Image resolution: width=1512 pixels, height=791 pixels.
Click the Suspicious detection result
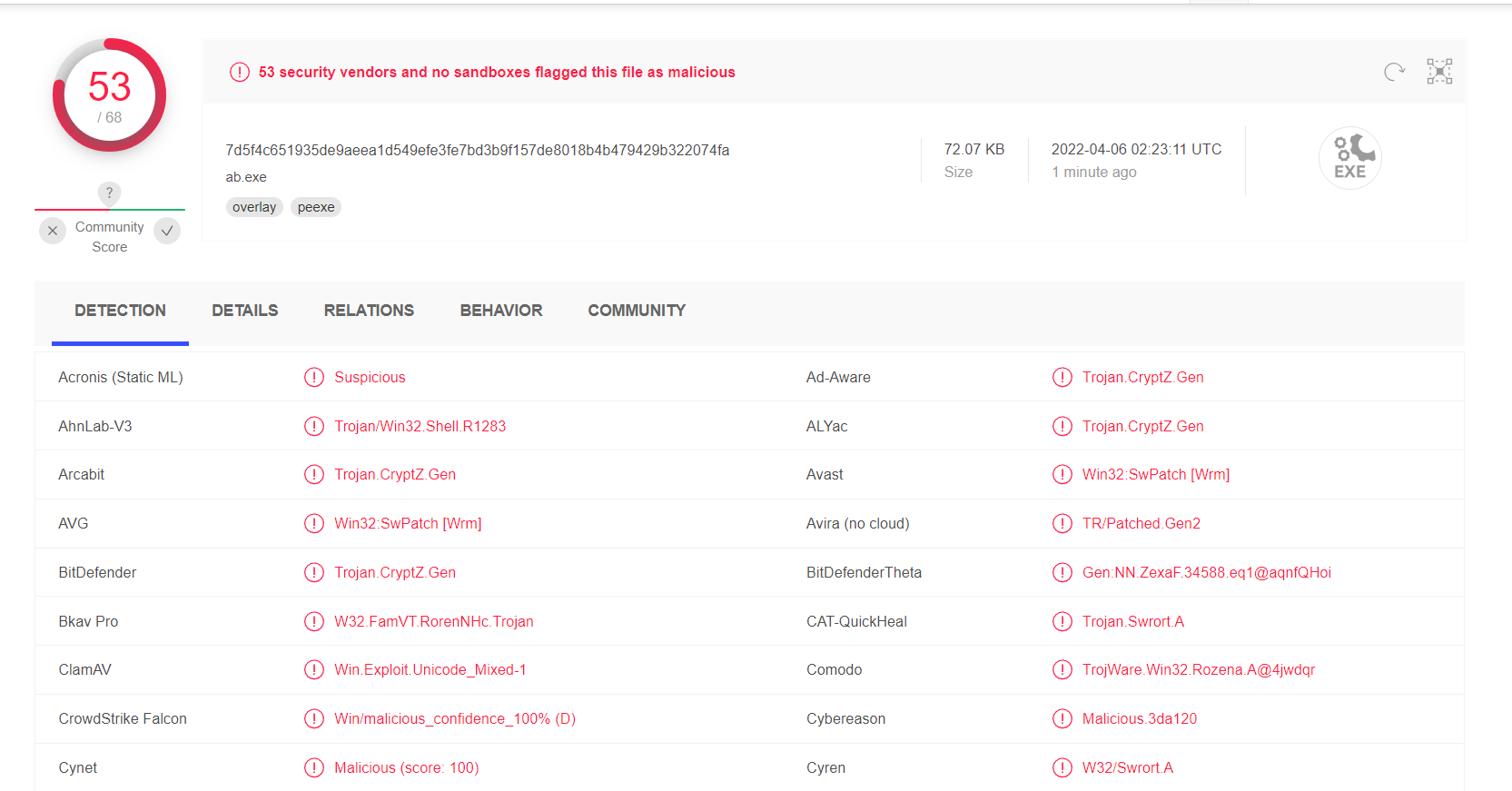click(370, 377)
